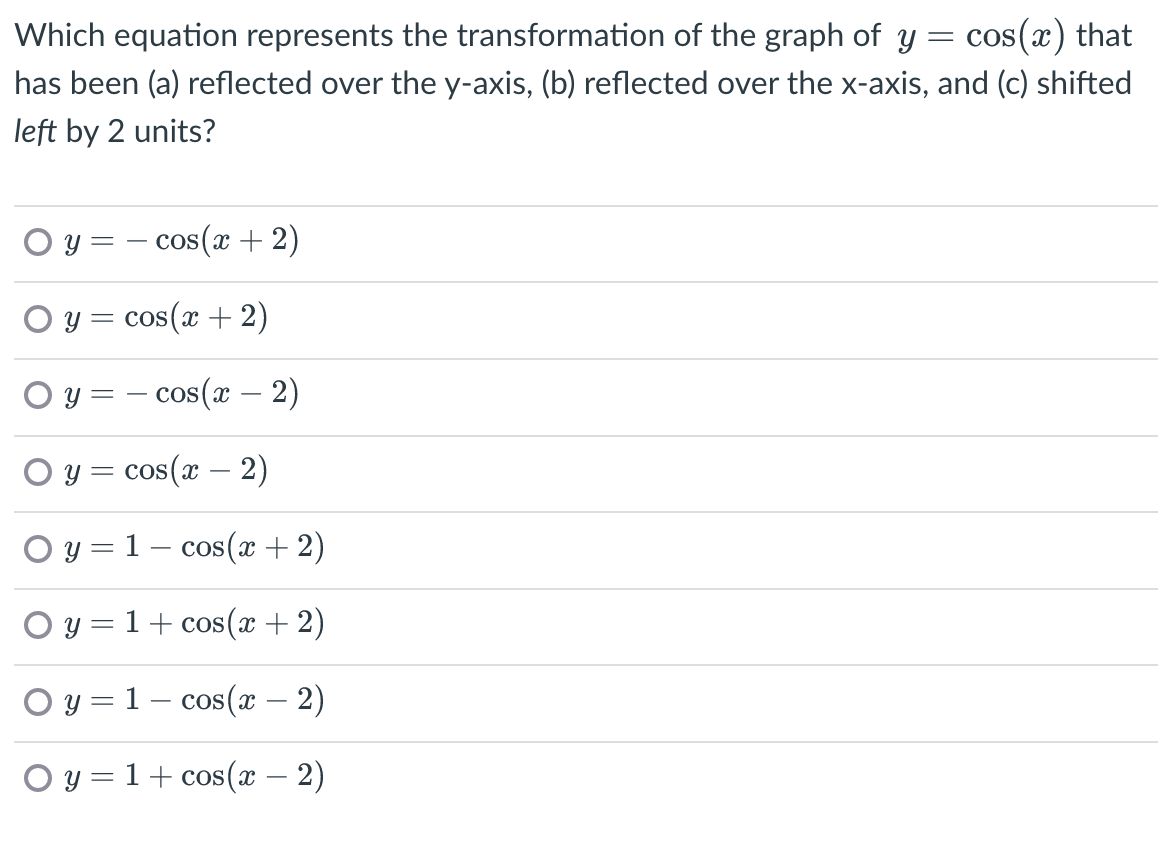
Task: Click the equation text y = −cos(x + 2)
Action: tap(180, 240)
